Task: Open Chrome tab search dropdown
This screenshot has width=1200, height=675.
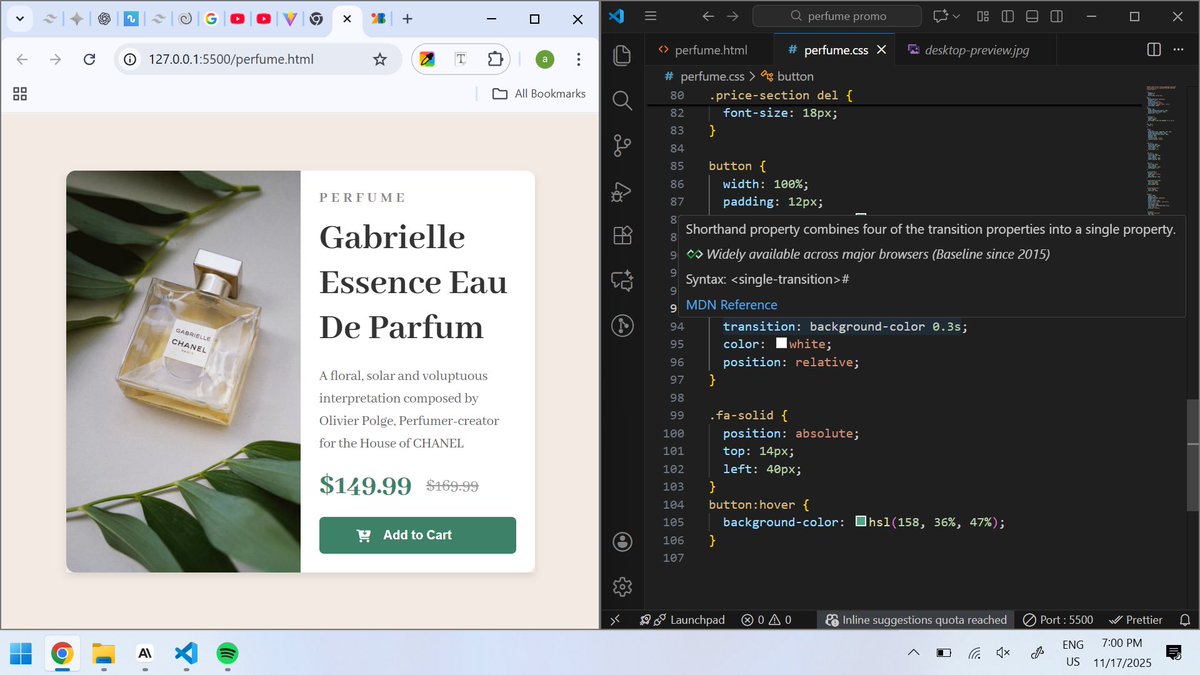Action: tap(20, 18)
